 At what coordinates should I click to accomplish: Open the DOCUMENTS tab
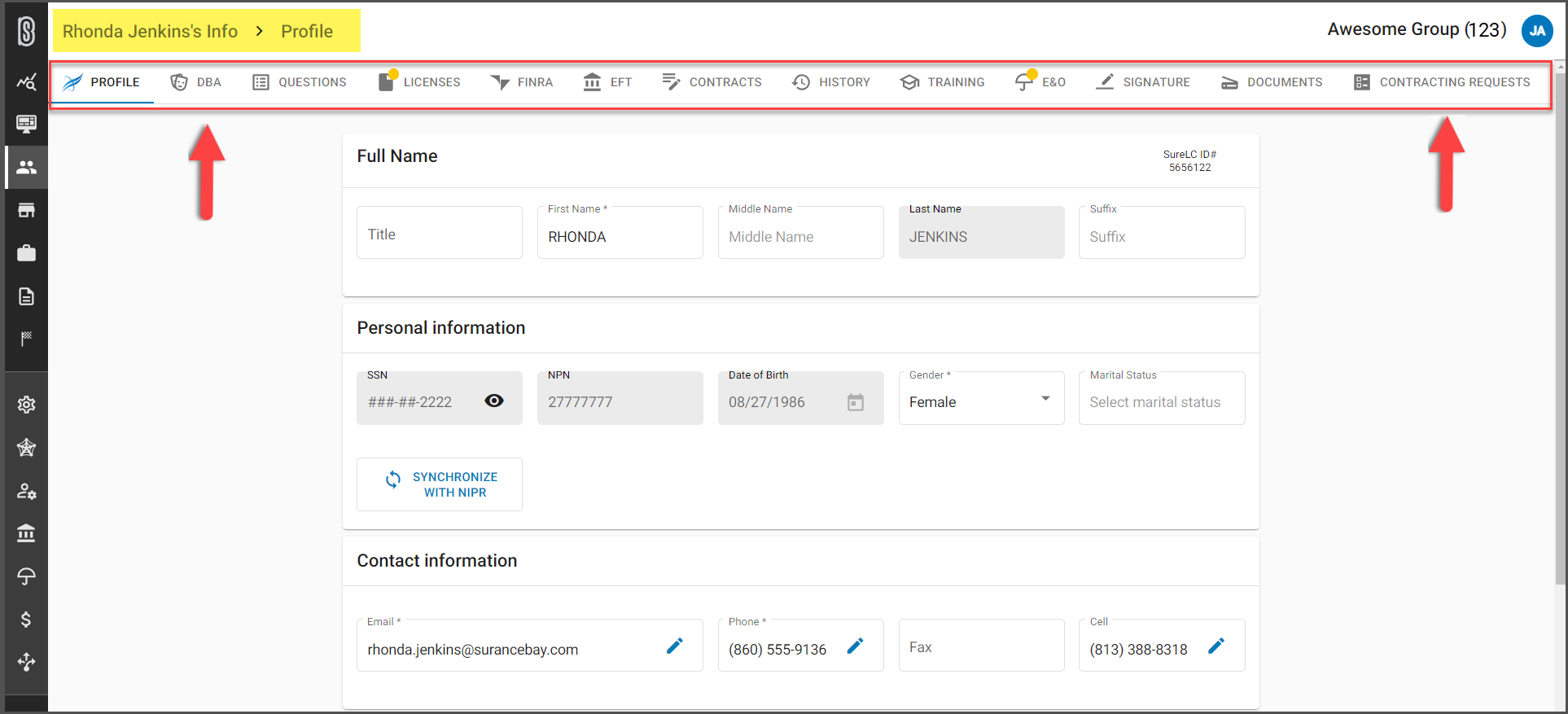click(x=1272, y=82)
